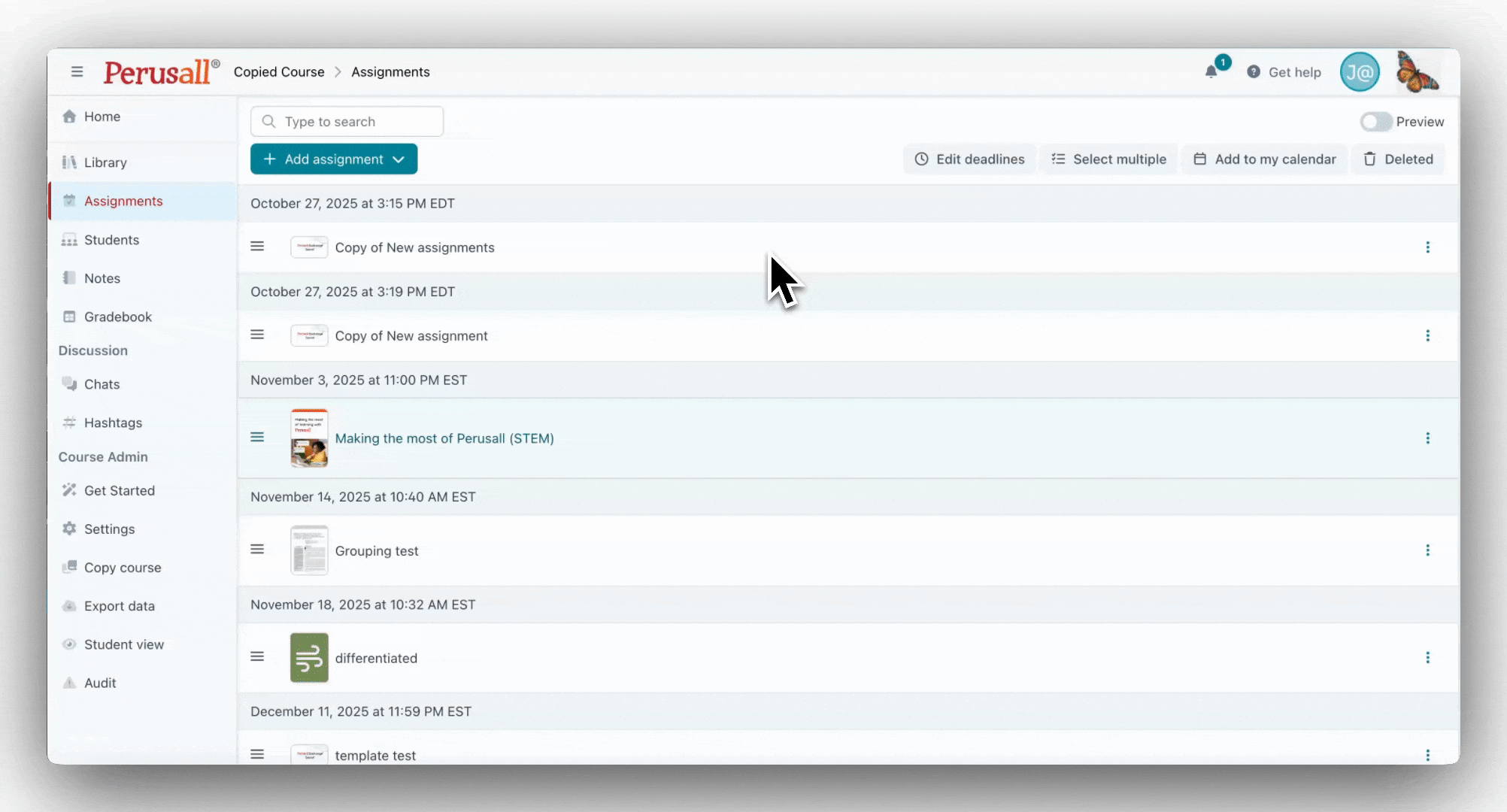The height and width of the screenshot is (812, 1507).
Task: Open the Students page
Action: [x=111, y=240]
